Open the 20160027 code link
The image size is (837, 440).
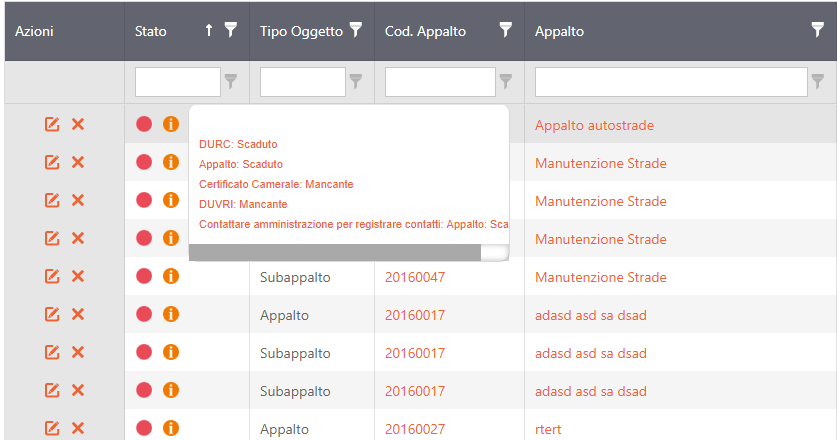(415, 429)
